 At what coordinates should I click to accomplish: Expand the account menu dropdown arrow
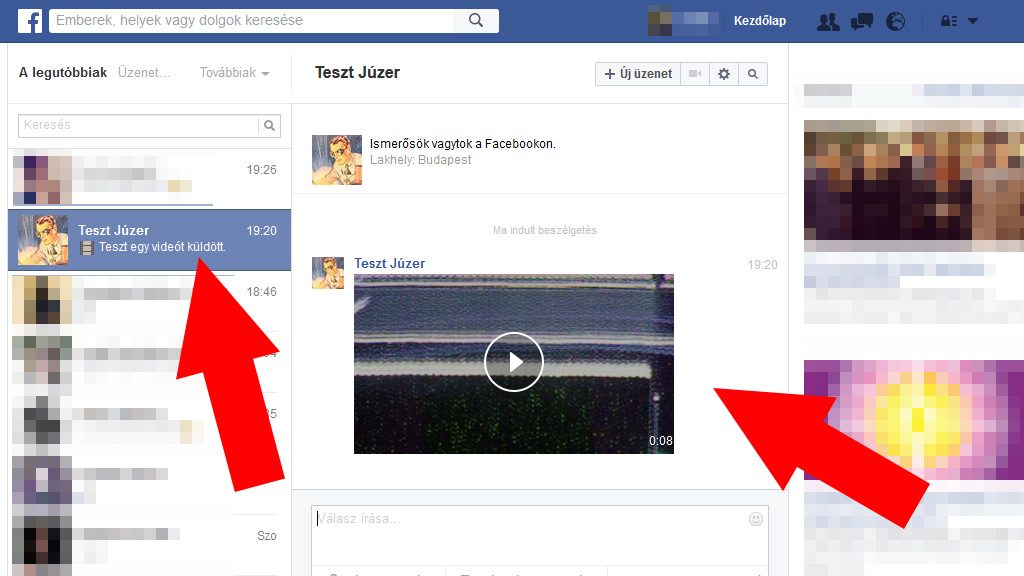(x=973, y=21)
